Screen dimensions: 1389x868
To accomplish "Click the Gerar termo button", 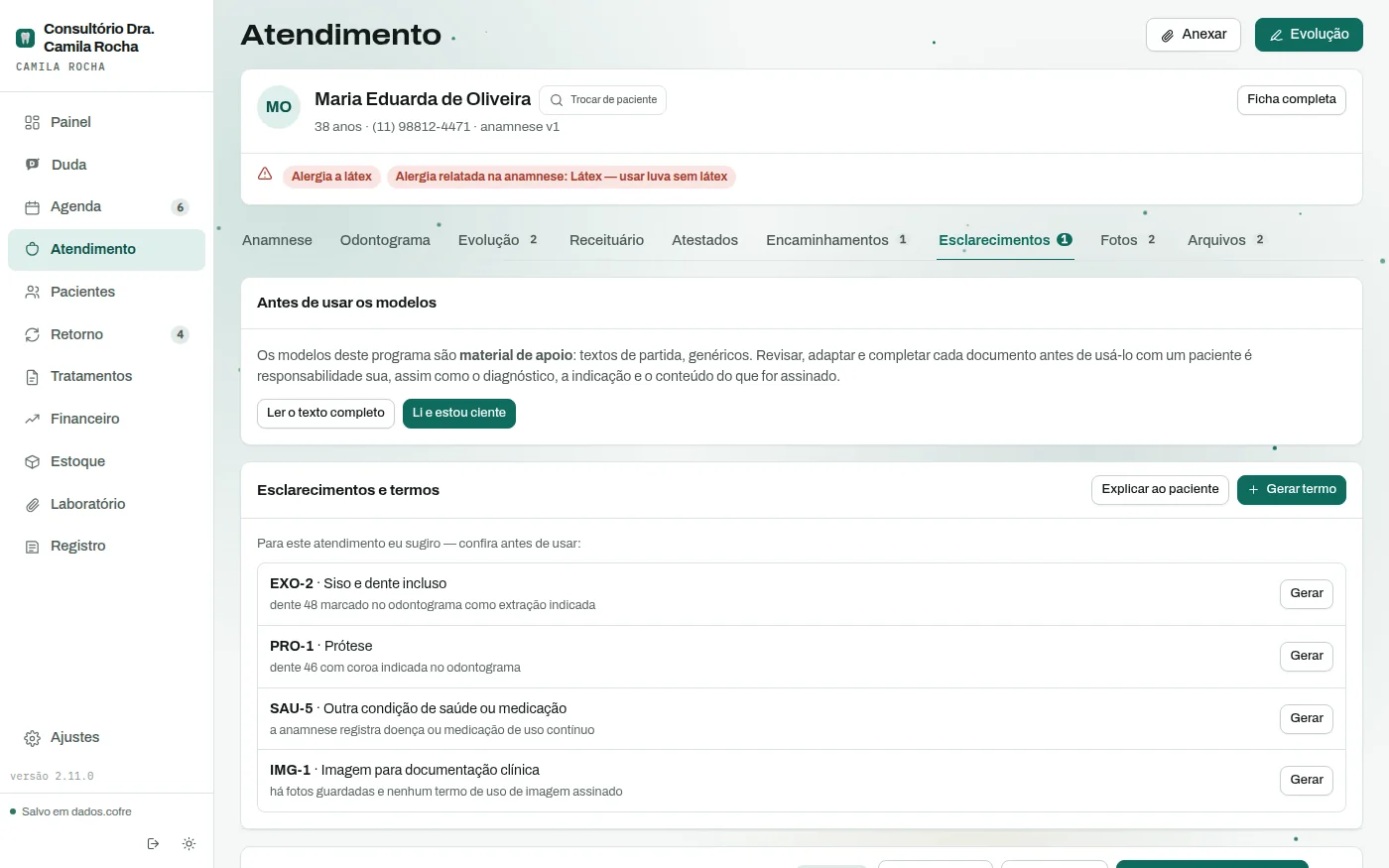I will pyautogui.click(x=1292, y=490).
